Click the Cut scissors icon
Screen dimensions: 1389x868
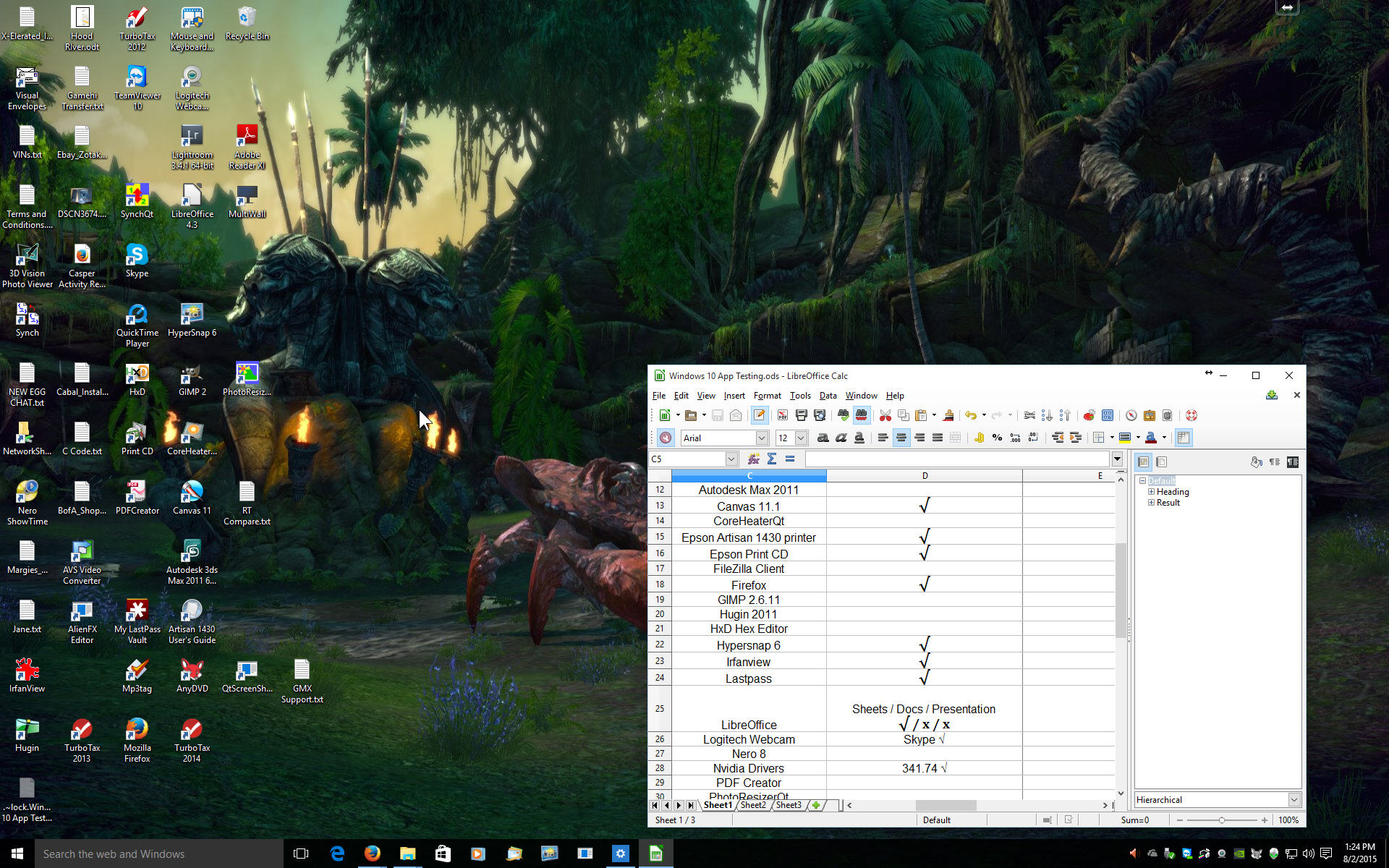885,415
